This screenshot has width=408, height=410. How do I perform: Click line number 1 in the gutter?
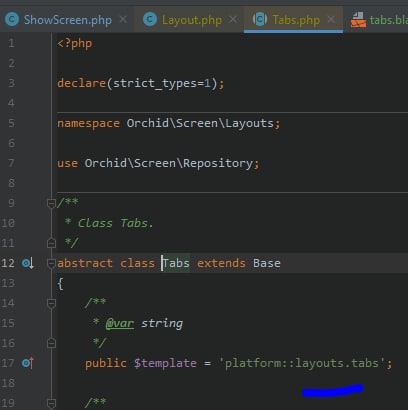11,43
